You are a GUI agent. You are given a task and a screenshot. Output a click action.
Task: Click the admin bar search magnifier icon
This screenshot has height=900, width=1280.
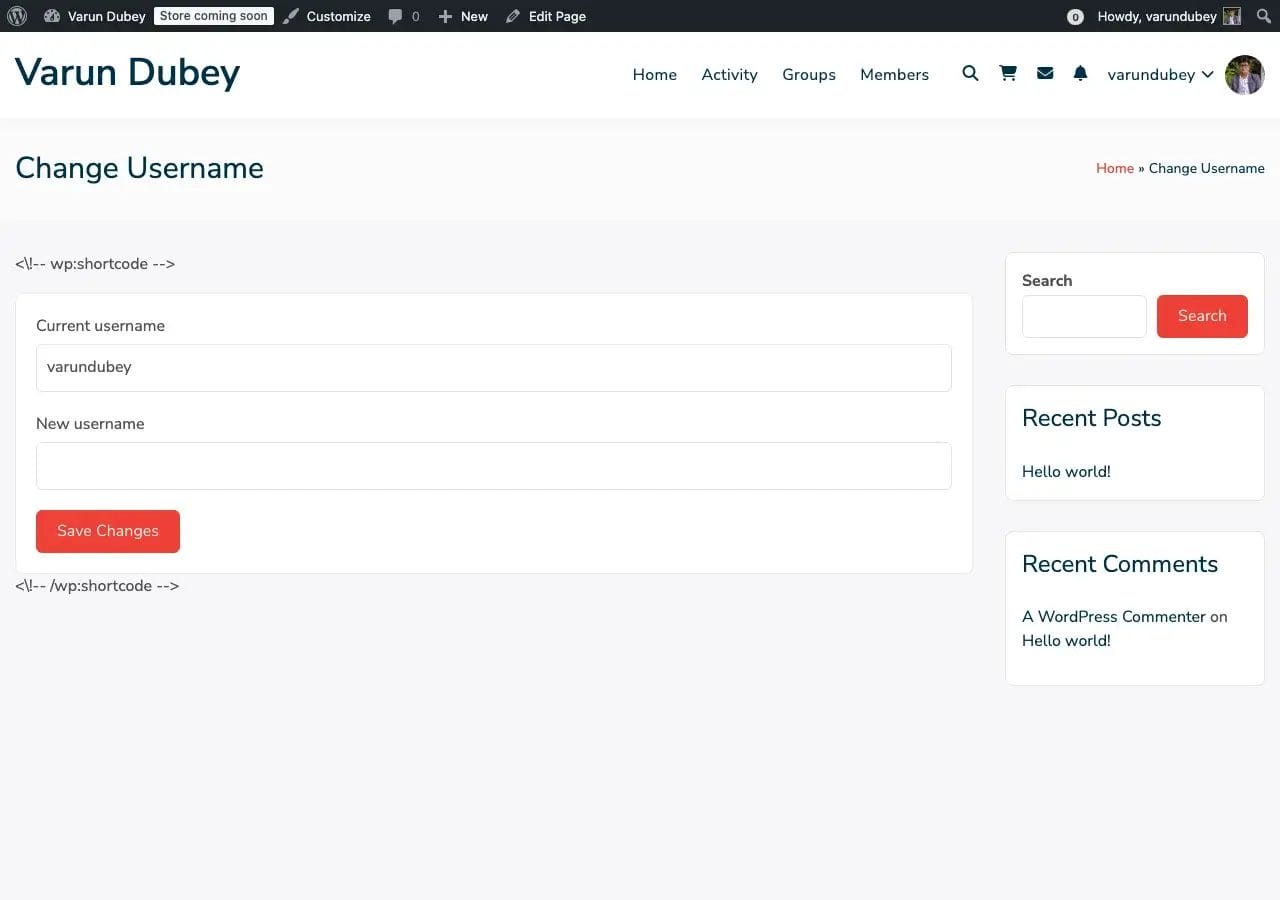(x=1263, y=16)
